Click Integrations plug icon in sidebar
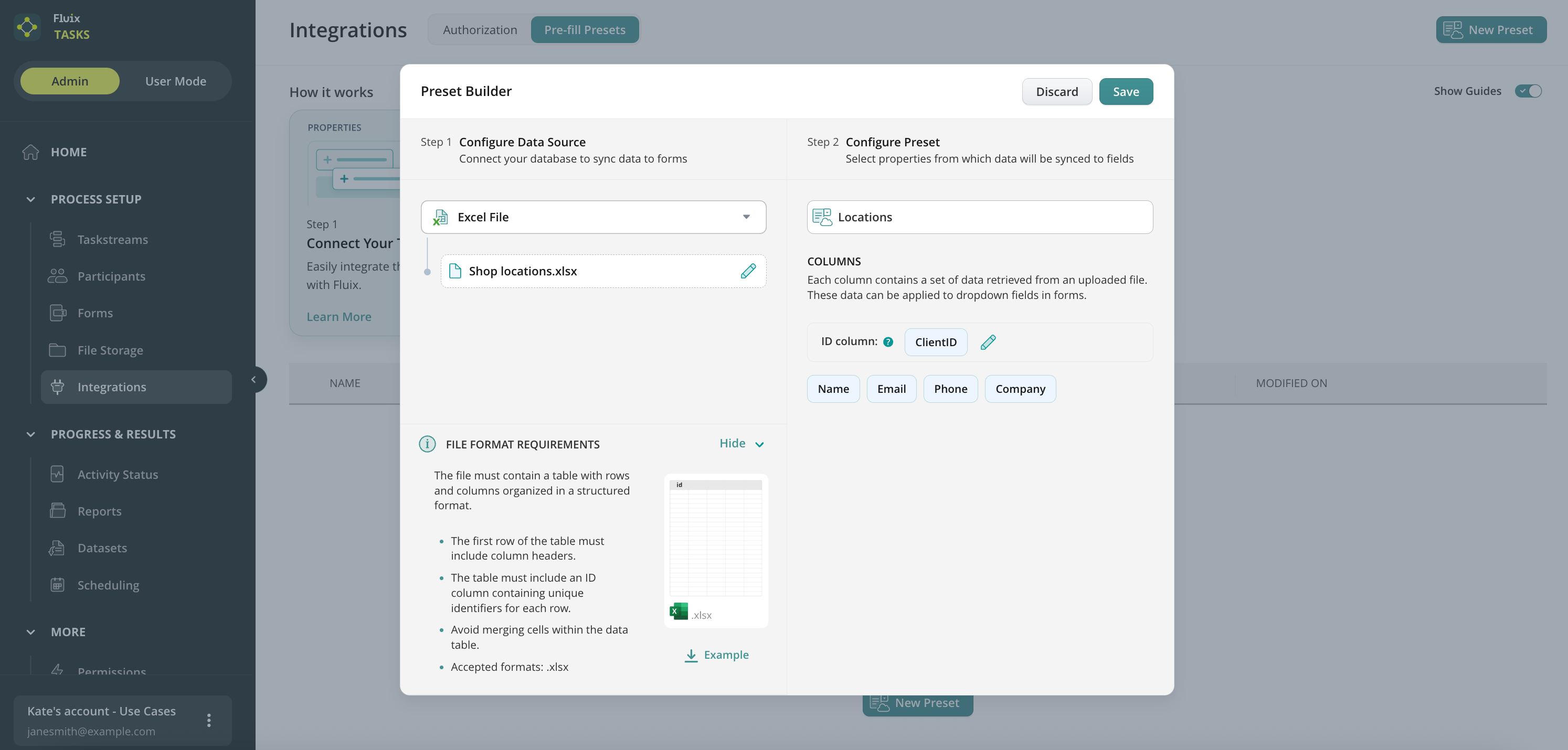Viewport: 1568px width, 750px height. tap(58, 387)
